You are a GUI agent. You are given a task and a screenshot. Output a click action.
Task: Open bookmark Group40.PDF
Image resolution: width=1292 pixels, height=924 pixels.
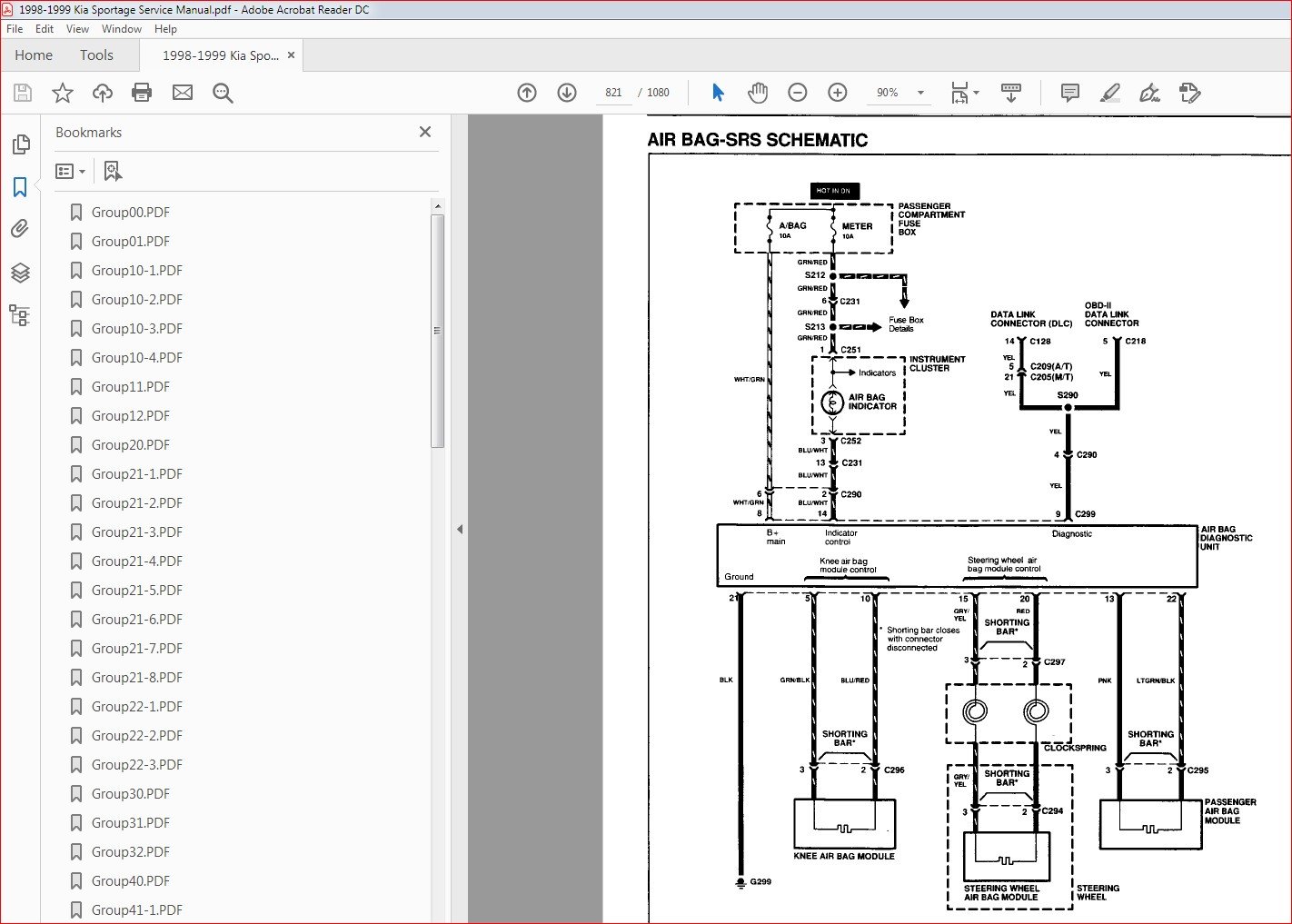coord(131,881)
